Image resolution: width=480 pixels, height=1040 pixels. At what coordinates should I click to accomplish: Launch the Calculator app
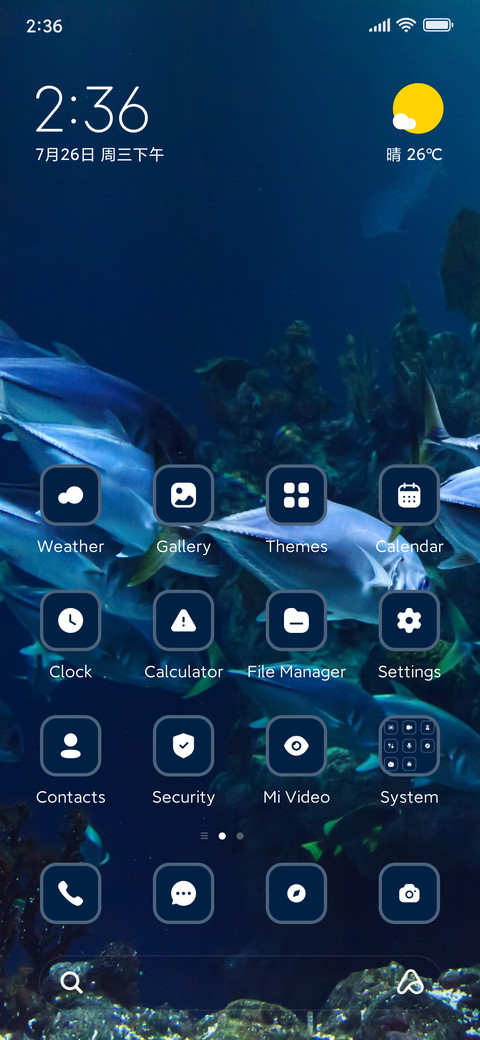pyautogui.click(x=184, y=621)
